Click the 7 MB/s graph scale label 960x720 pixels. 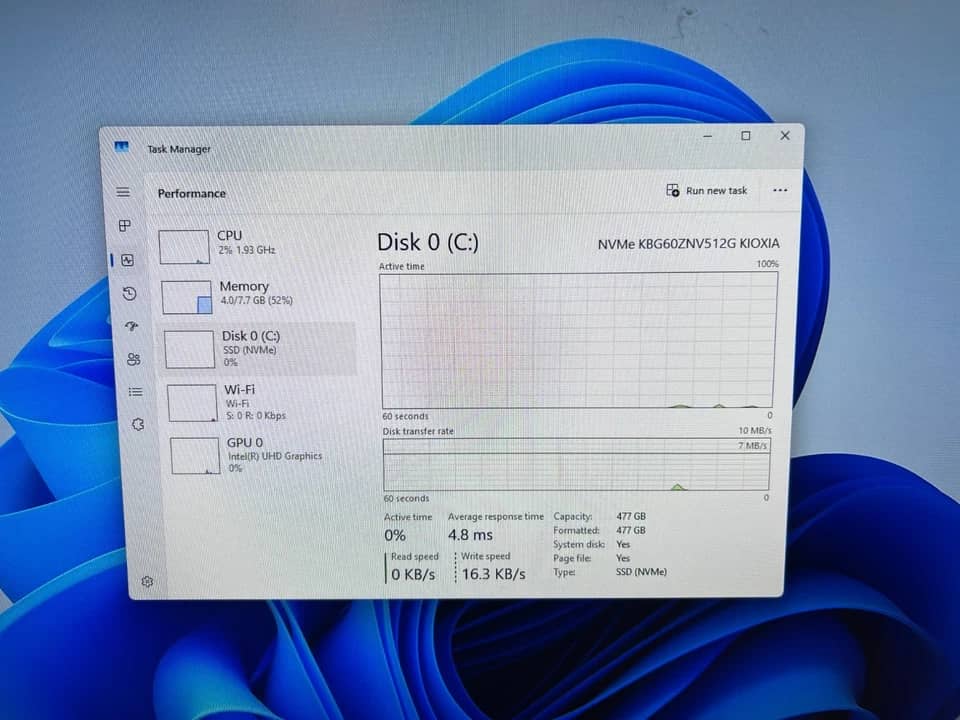(752, 446)
